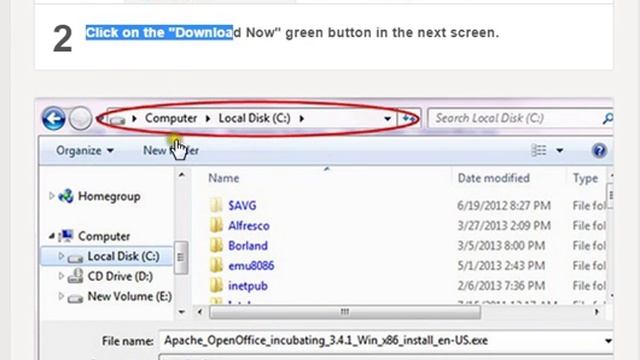Expand the arrow after Computer breadcrumb

[x=208, y=118]
